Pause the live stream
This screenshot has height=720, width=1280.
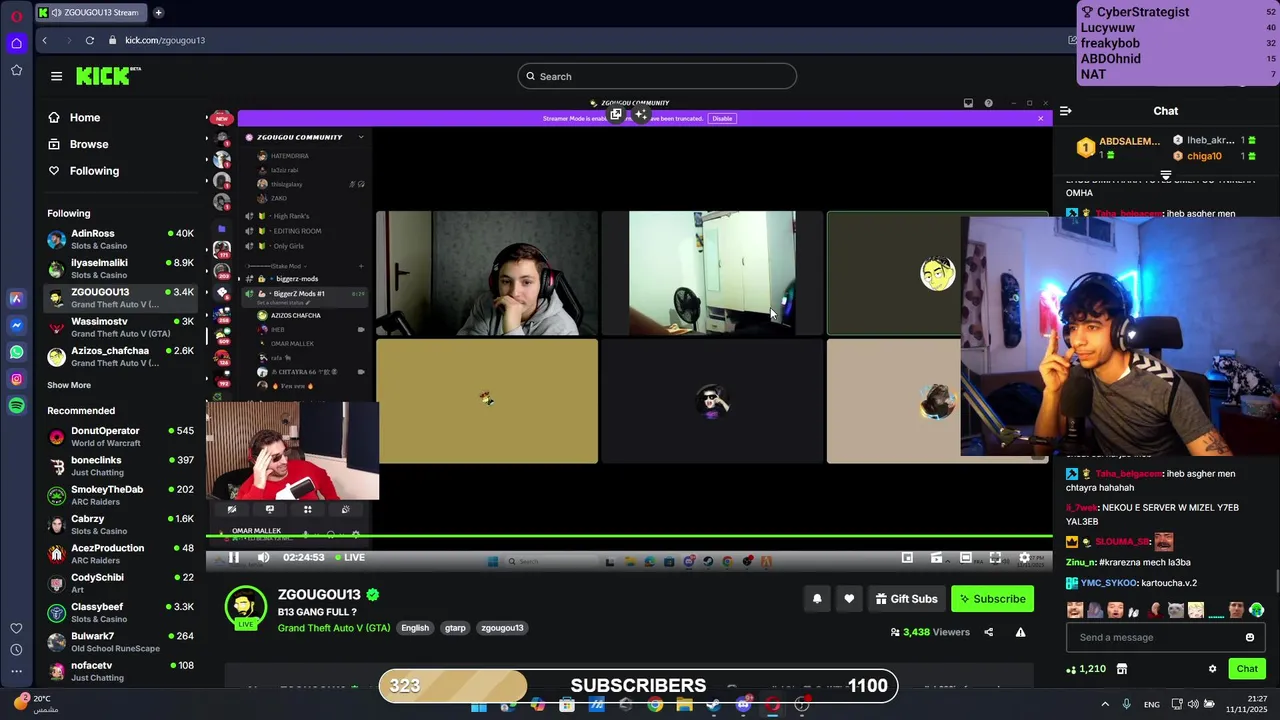click(x=234, y=558)
